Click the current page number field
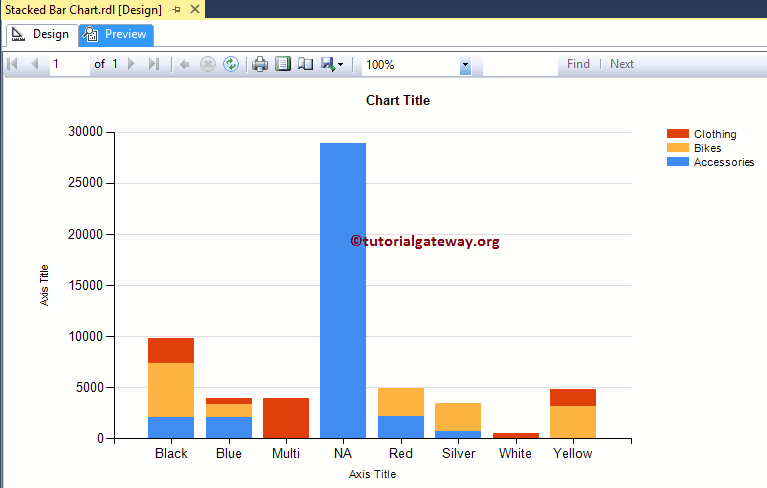The width and height of the screenshot is (767, 488). pos(69,65)
